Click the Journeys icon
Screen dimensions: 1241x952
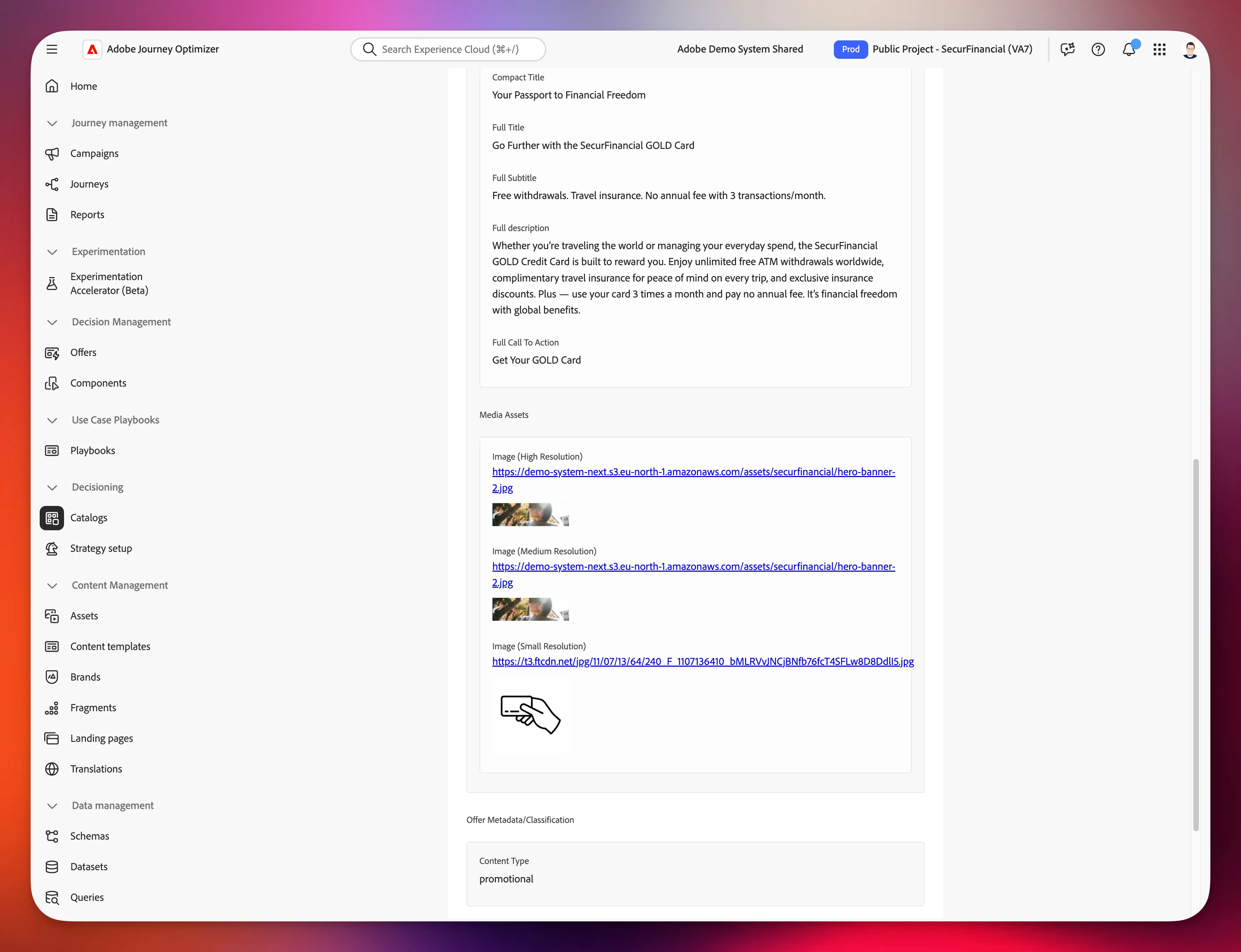[52, 184]
